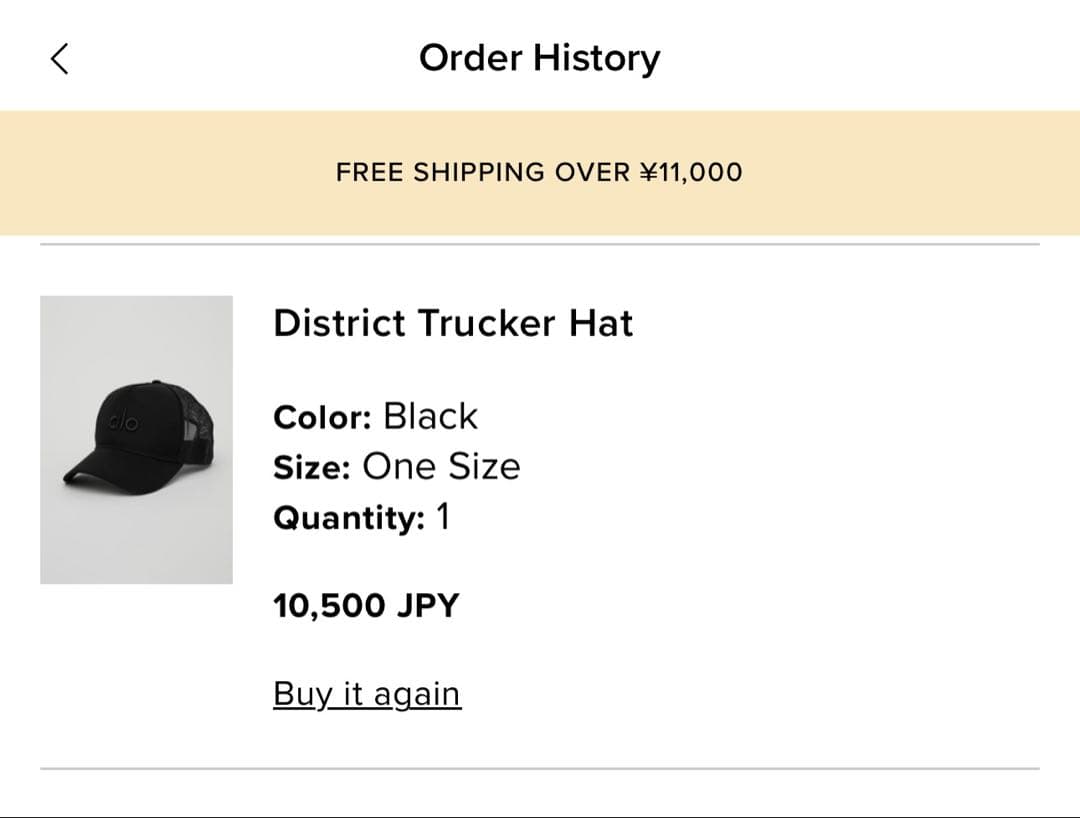Tap the JPY currency code in the price
This screenshot has width=1080, height=818.
click(427, 605)
